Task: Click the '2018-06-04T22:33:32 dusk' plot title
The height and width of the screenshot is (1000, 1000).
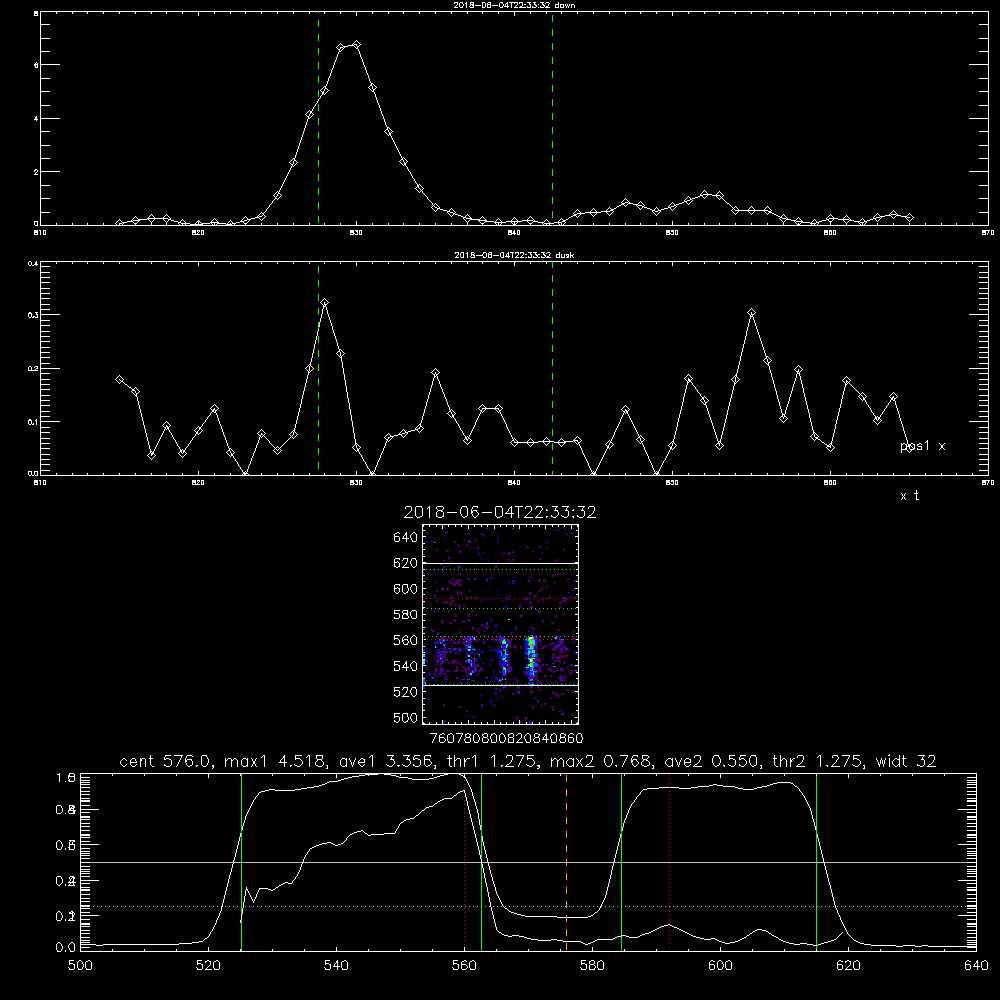Action: click(x=514, y=255)
